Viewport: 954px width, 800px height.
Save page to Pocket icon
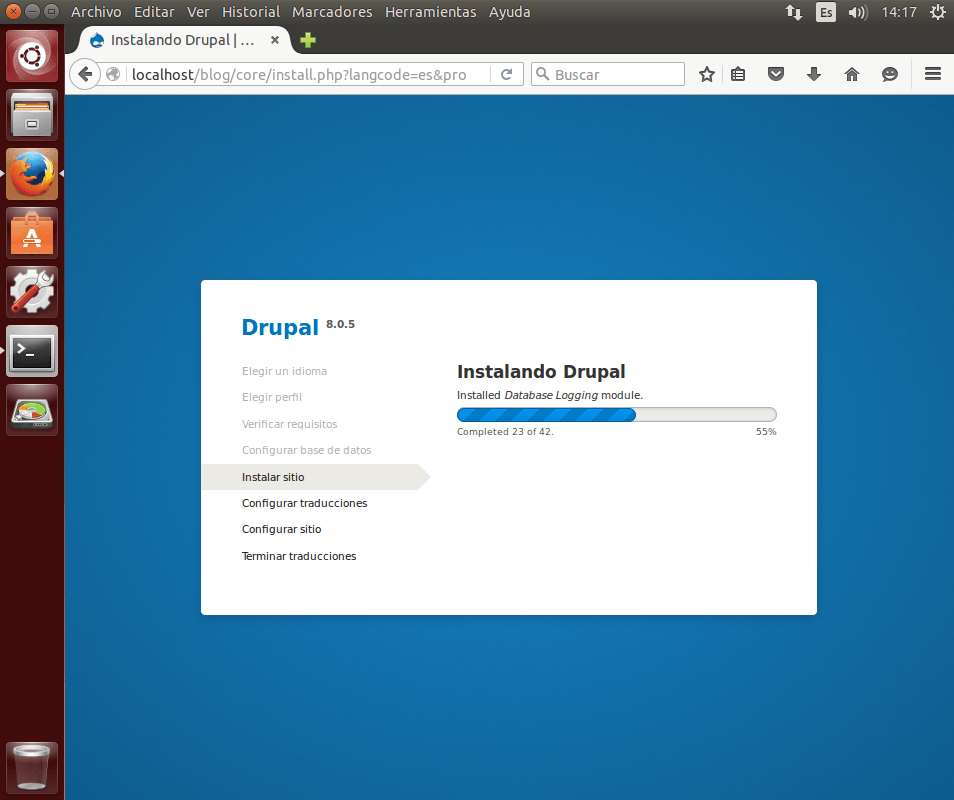[776, 75]
